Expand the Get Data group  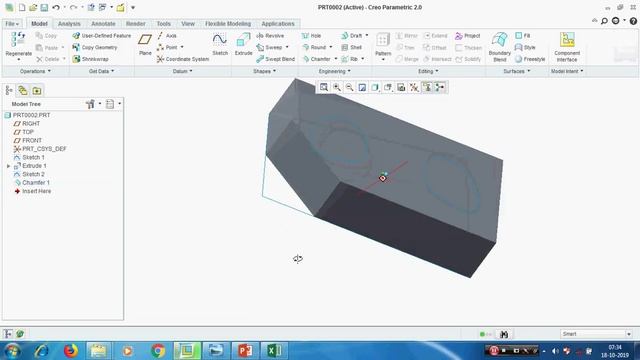(x=101, y=71)
